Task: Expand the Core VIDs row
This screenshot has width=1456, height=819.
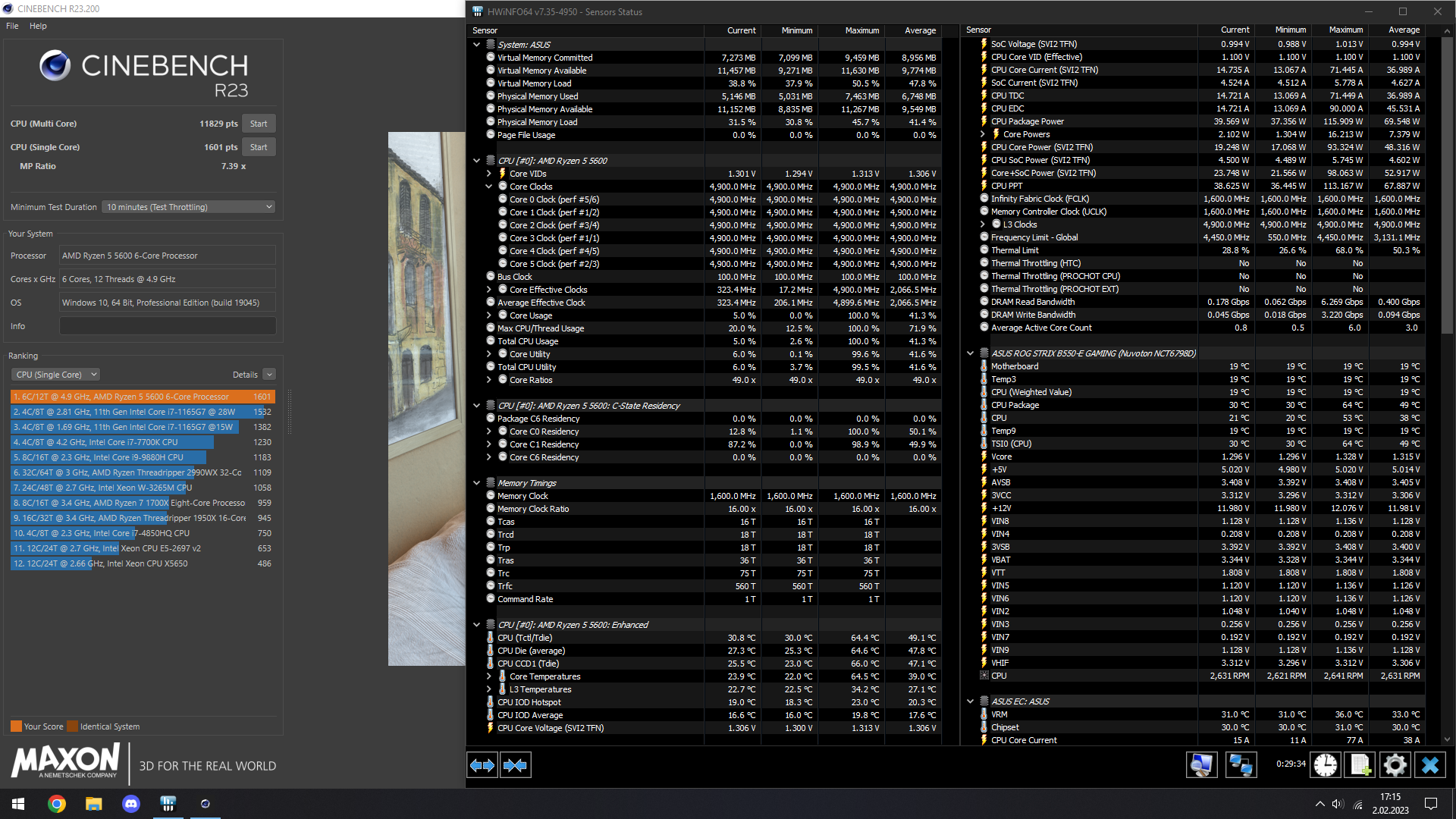Action: [489, 174]
